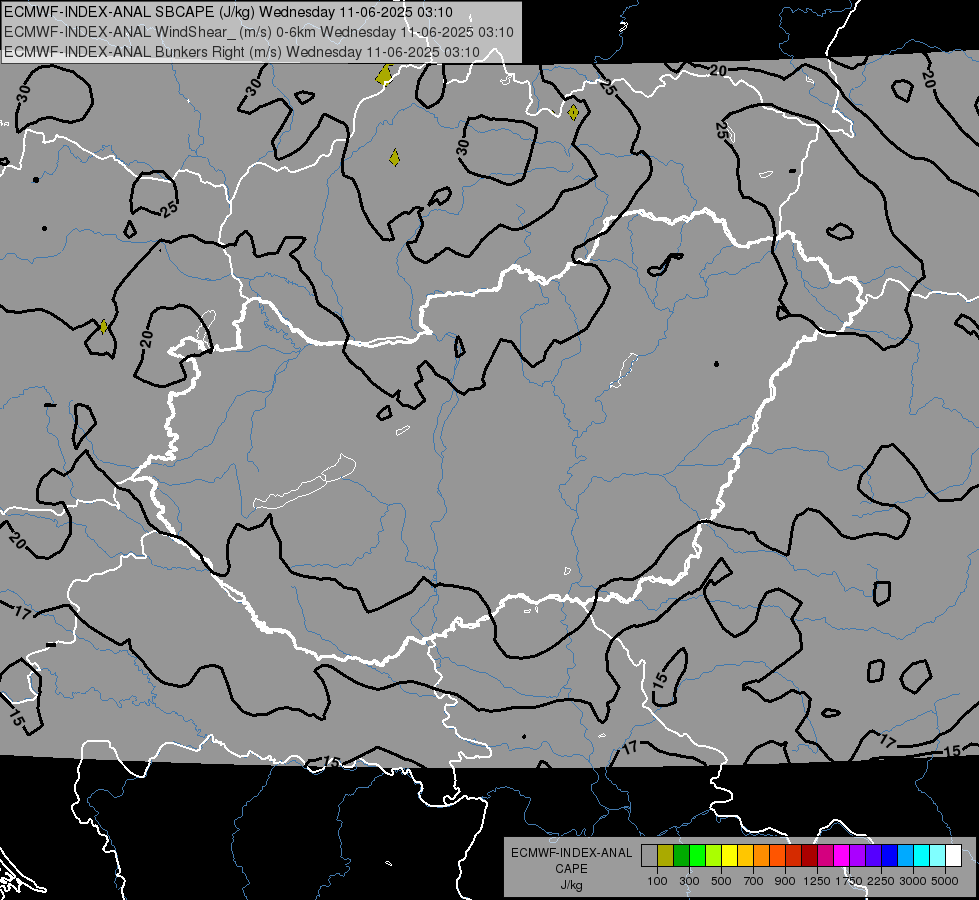Click the Bunkers Right (m/s) title line

point(242,52)
